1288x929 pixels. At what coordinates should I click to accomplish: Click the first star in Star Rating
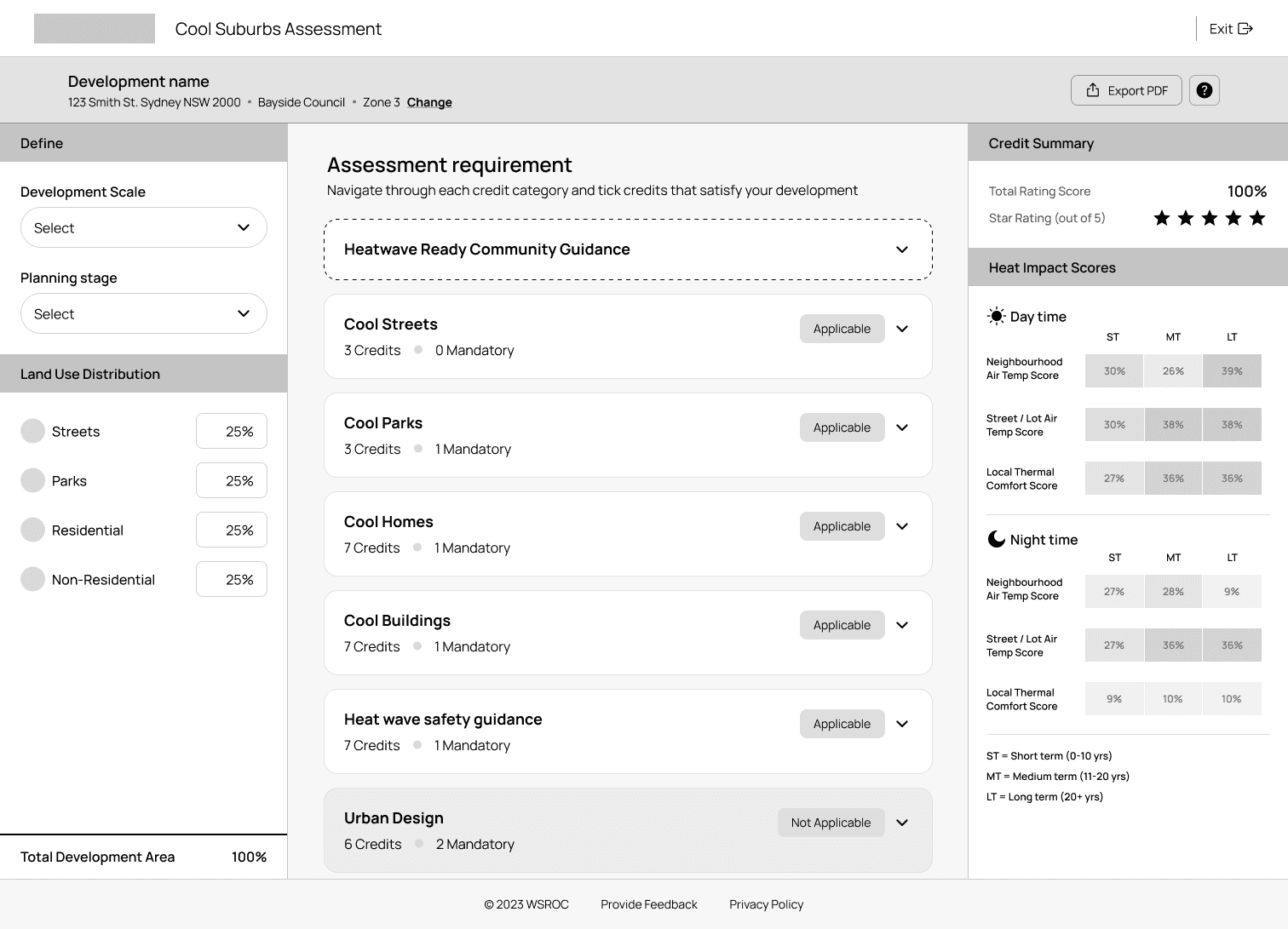(x=1162, y=218)
